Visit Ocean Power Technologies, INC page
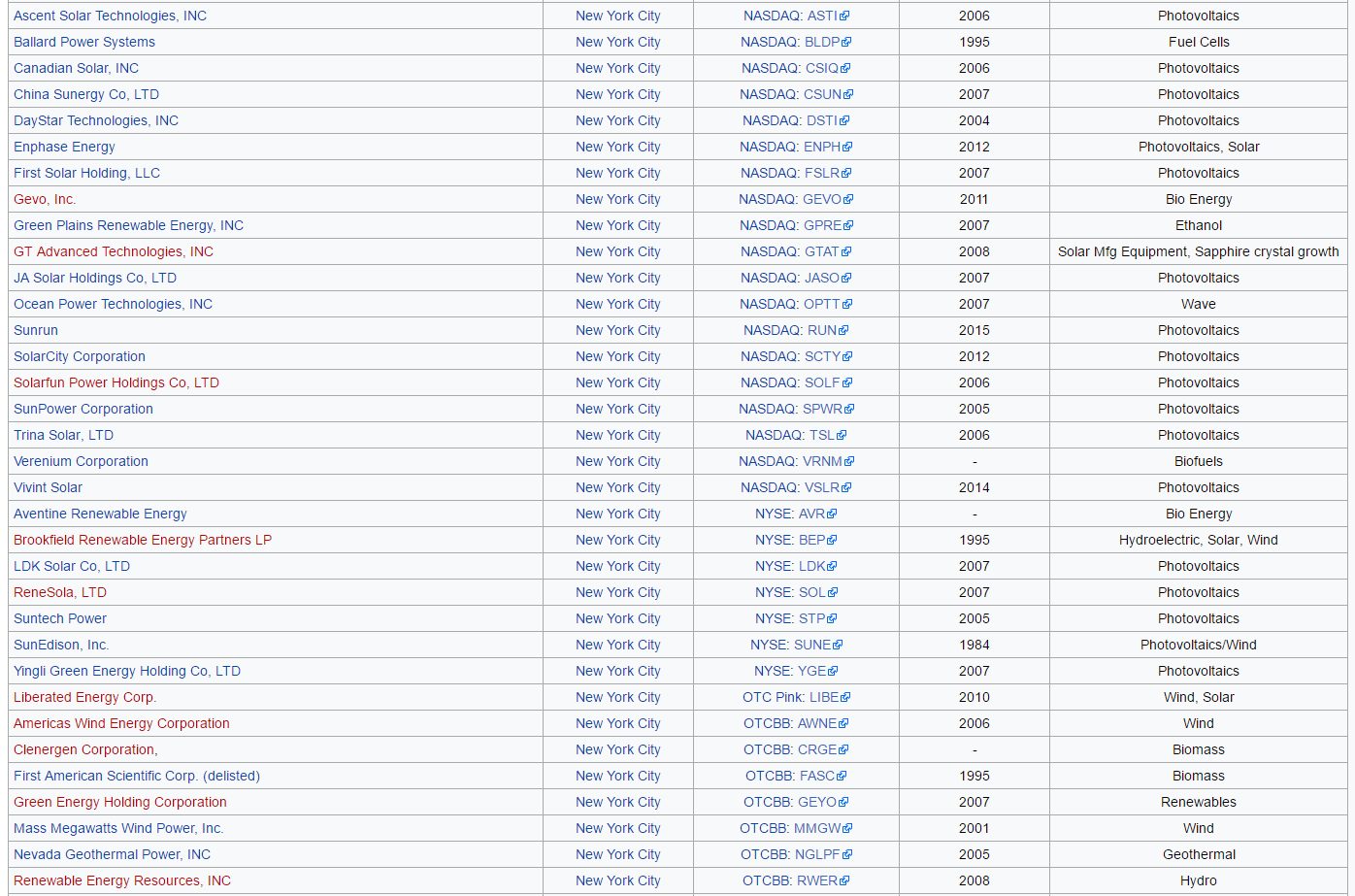 (113, 304)
